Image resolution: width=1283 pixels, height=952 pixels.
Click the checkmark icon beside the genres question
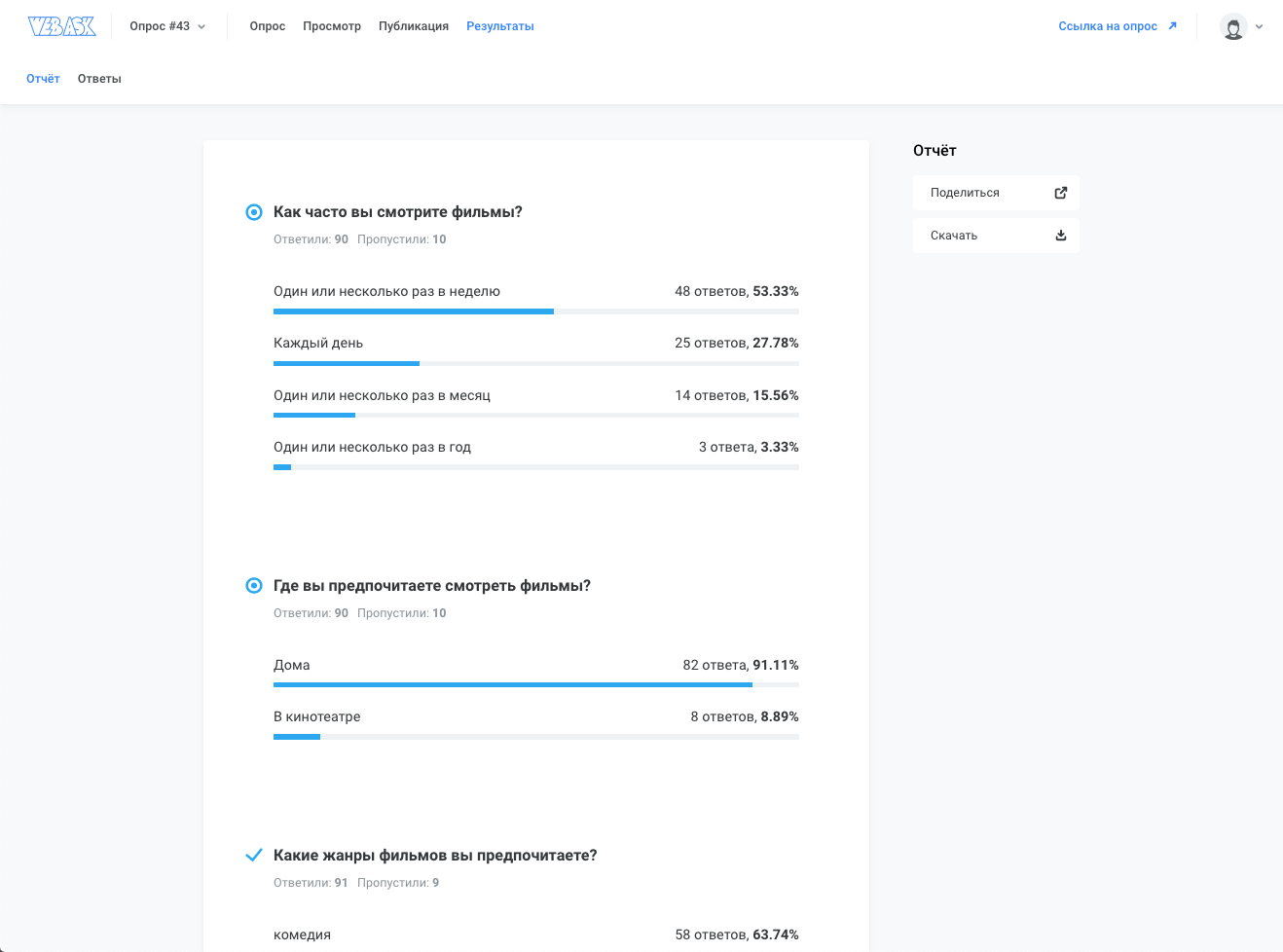253,856
